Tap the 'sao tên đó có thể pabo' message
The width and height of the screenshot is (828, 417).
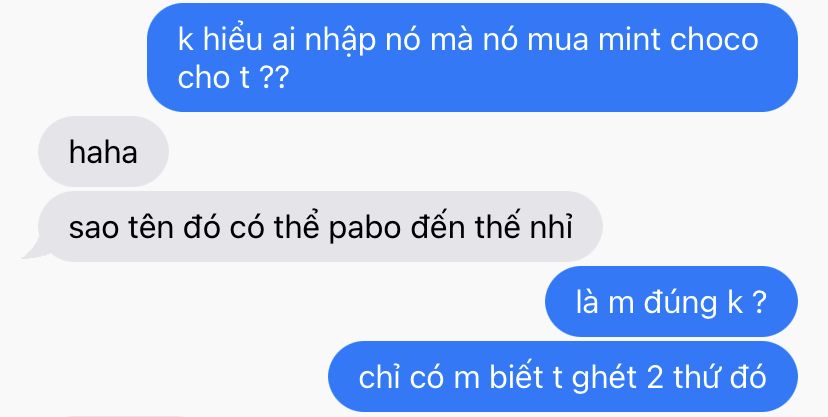coord(321,227)
